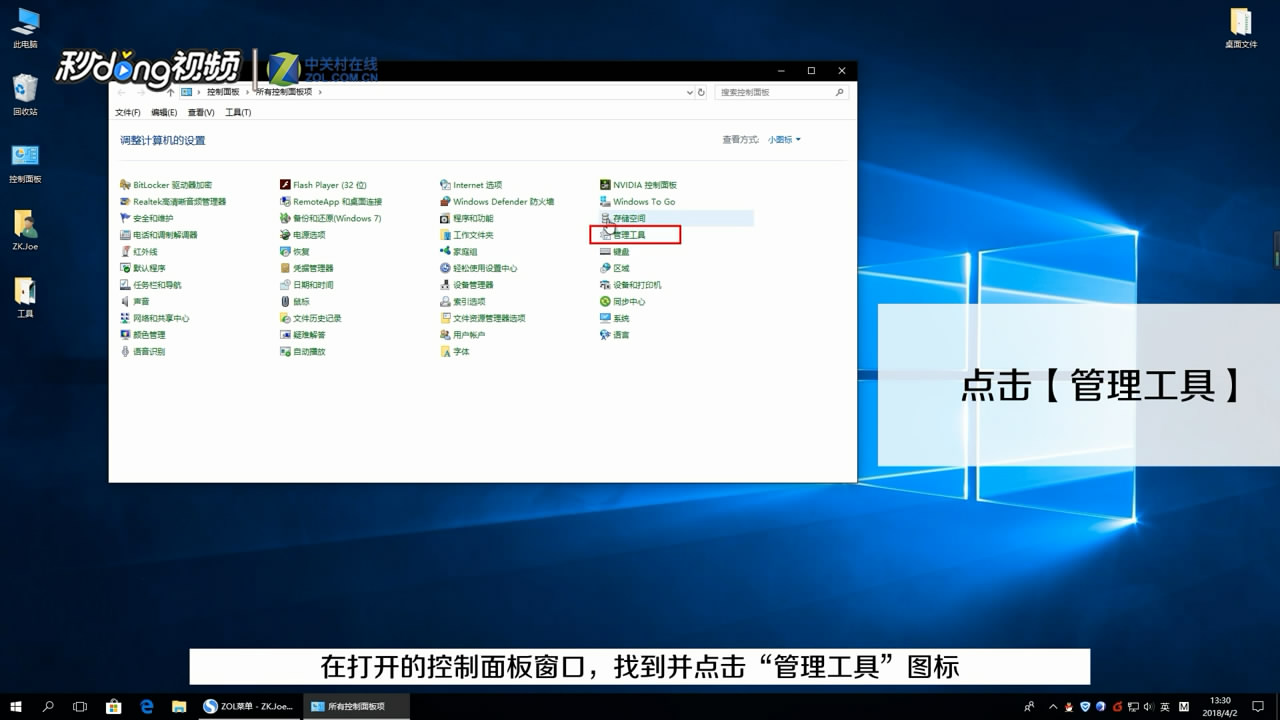Open 鼠标 settings
Image resolution: width=1280 pixels, height=720 pixels.
point(295,302)
